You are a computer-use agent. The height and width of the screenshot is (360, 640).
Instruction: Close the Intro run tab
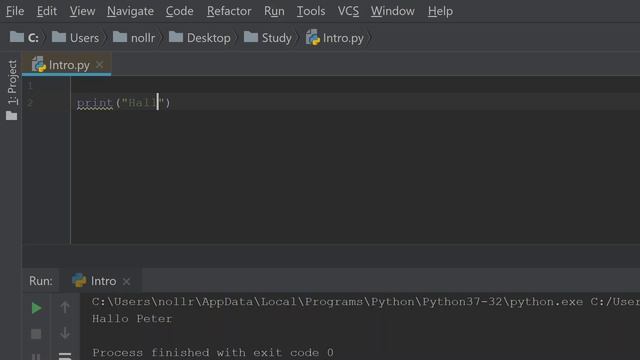pos(127,281)
